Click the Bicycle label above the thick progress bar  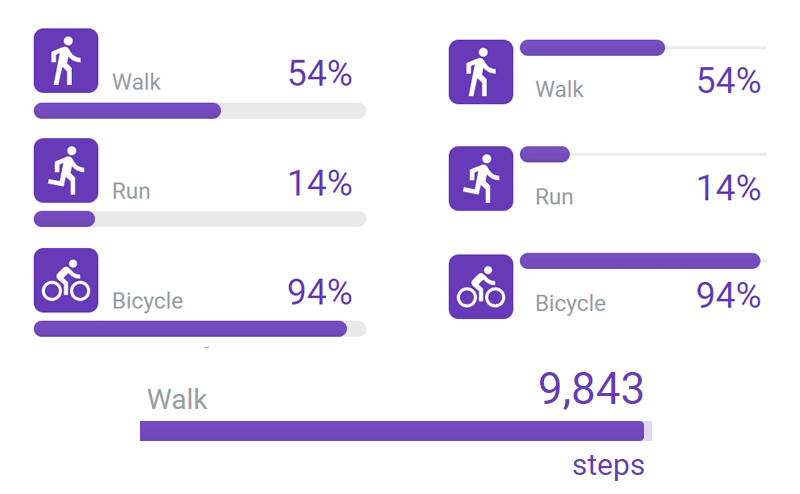(x=148, y=300)
